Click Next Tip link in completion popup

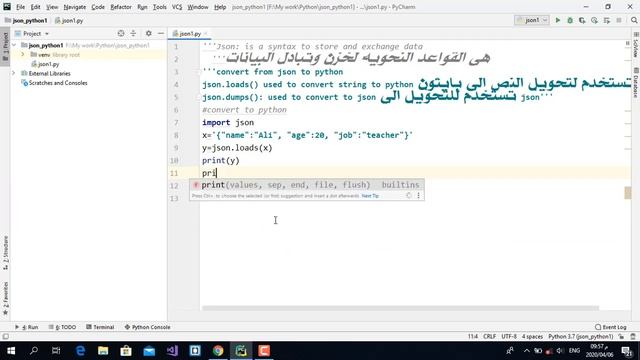(370, 196)
